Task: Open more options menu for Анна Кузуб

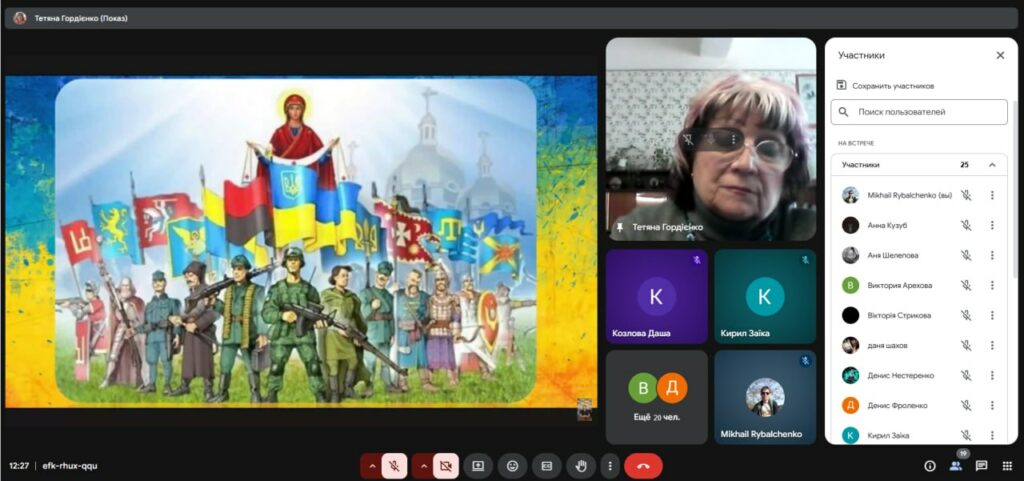Action: 992,225
